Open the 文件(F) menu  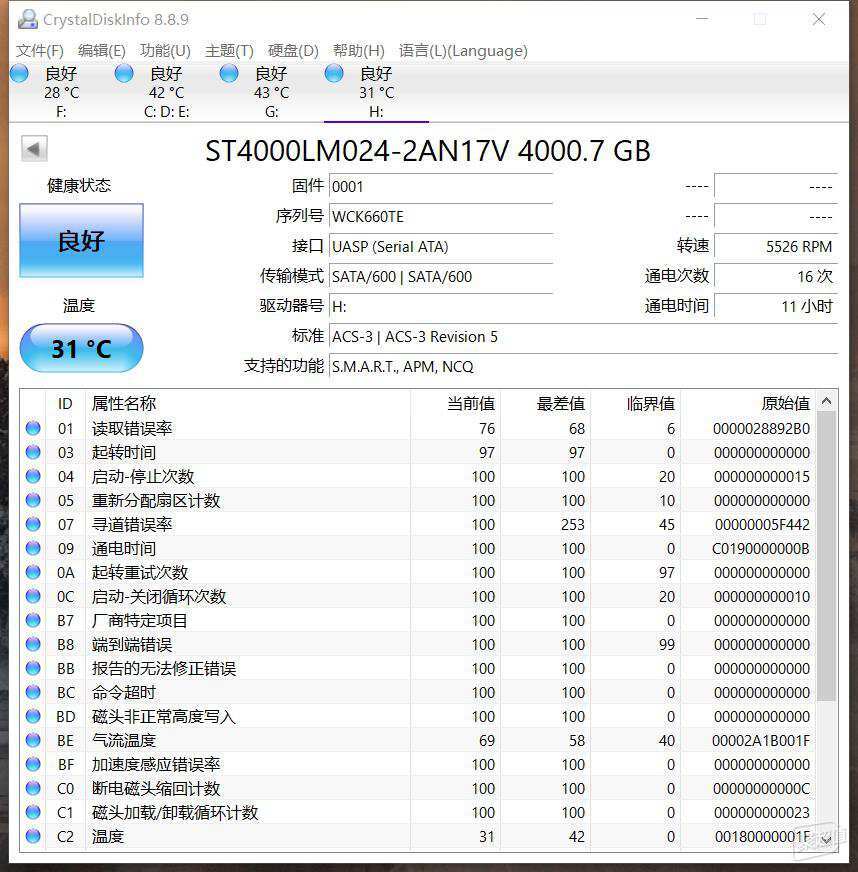[39, 51]
